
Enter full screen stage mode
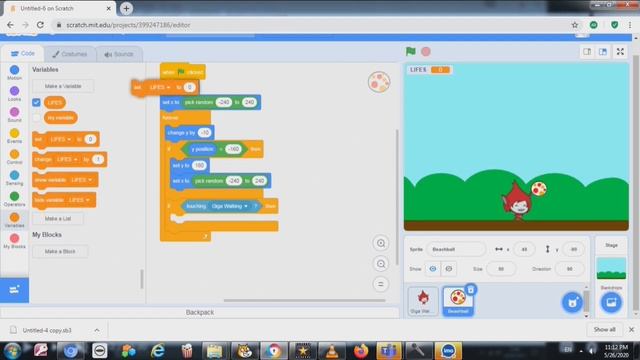(x=620, y=51)
